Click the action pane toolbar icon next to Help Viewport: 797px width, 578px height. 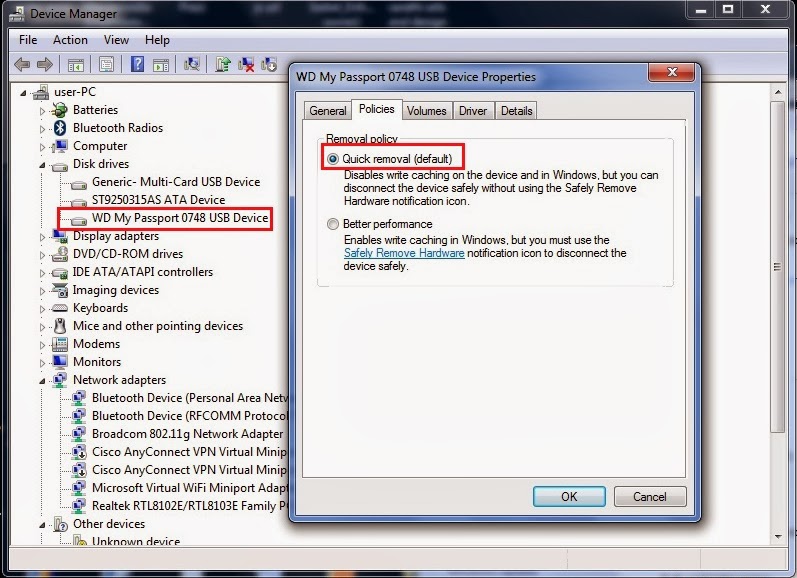click(161, 65)
